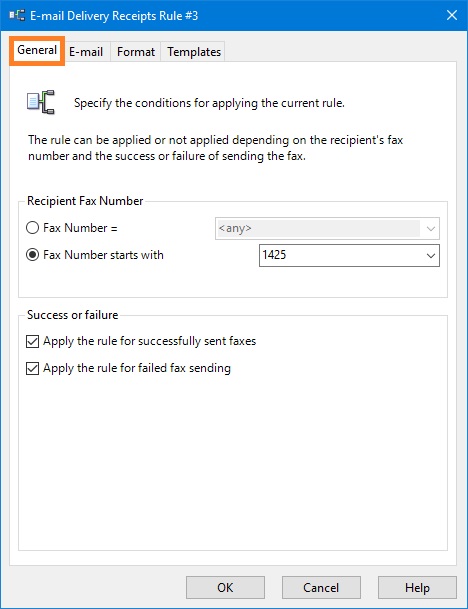This screenshot has width=468, height=609.
Task: Expand the <any> fax number dropdown arrow
Action: point(430,228)
